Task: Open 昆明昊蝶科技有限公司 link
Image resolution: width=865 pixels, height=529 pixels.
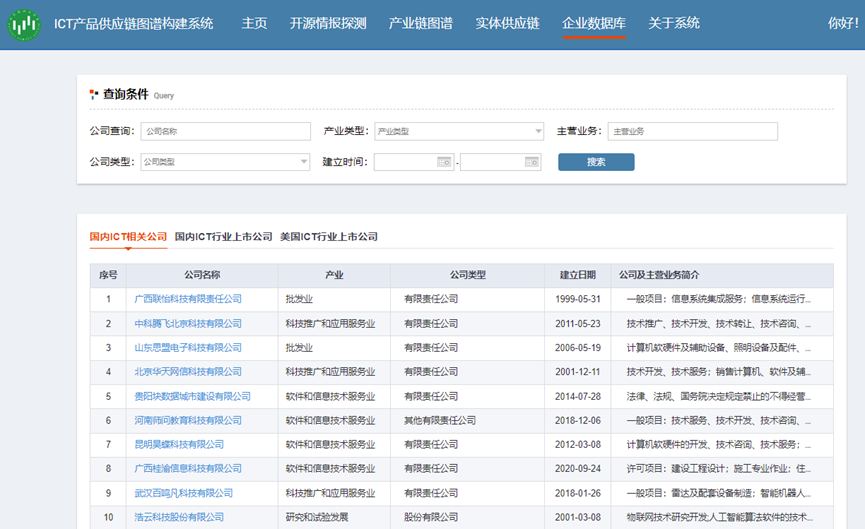Action: pyautogui.click(x=179, y=445)
